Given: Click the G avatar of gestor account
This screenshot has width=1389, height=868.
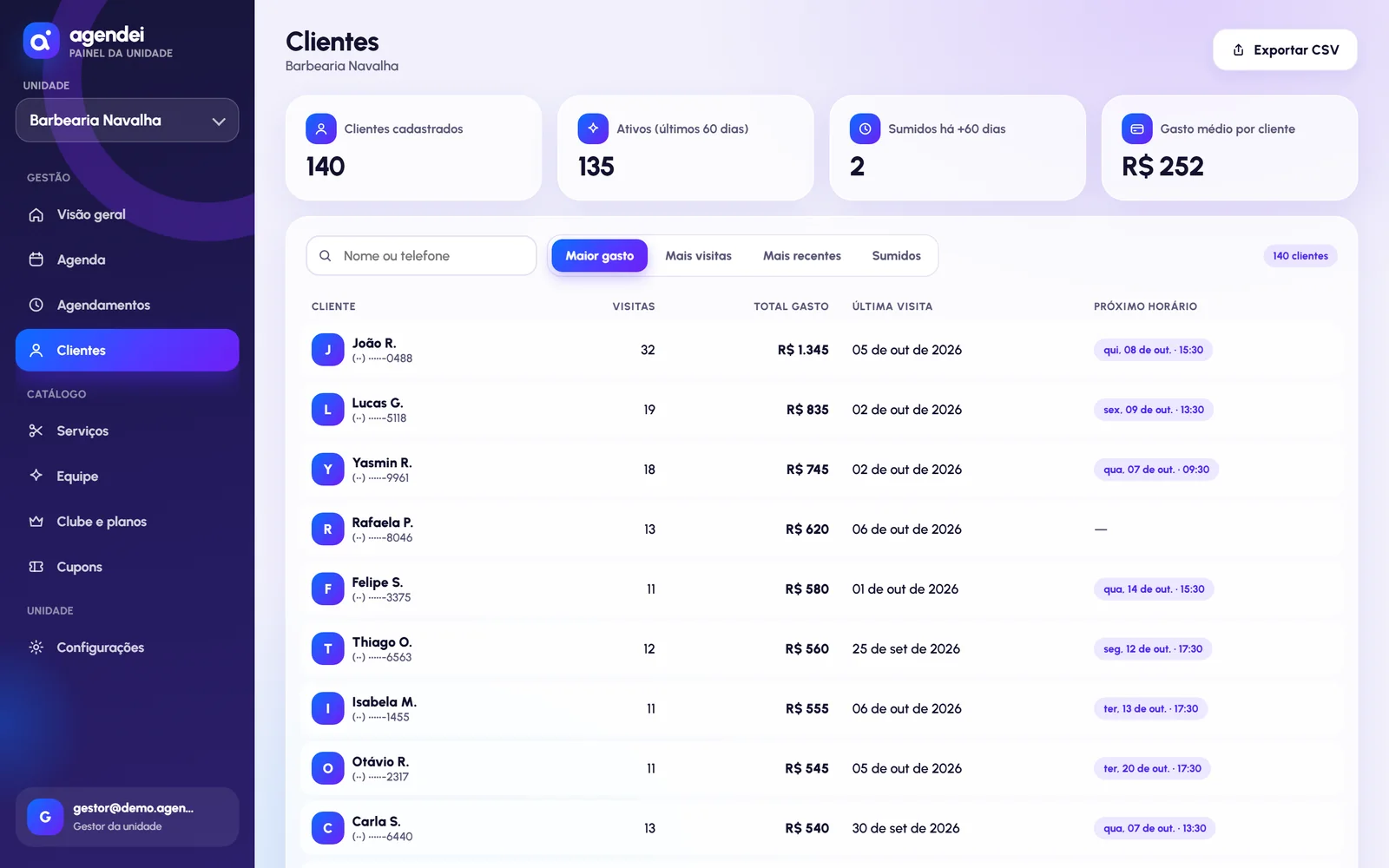Looking at the screenshot, I should click(x=45, y=817).
